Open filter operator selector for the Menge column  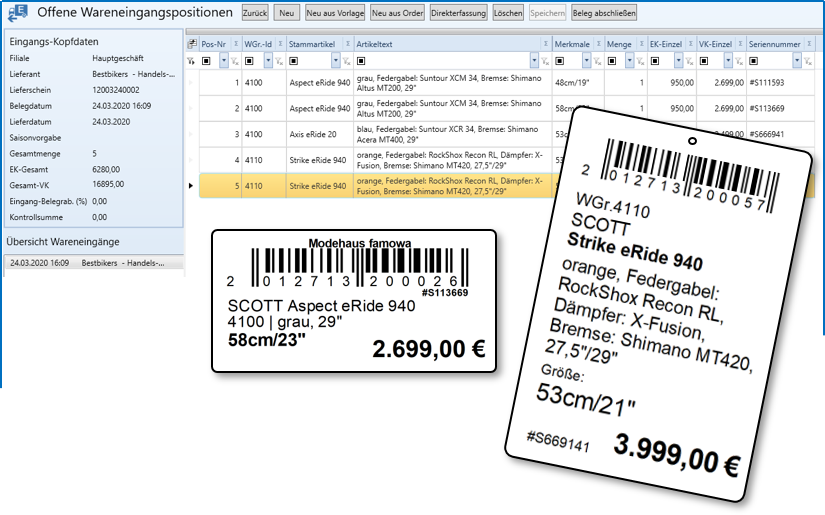tap(612, 62)
